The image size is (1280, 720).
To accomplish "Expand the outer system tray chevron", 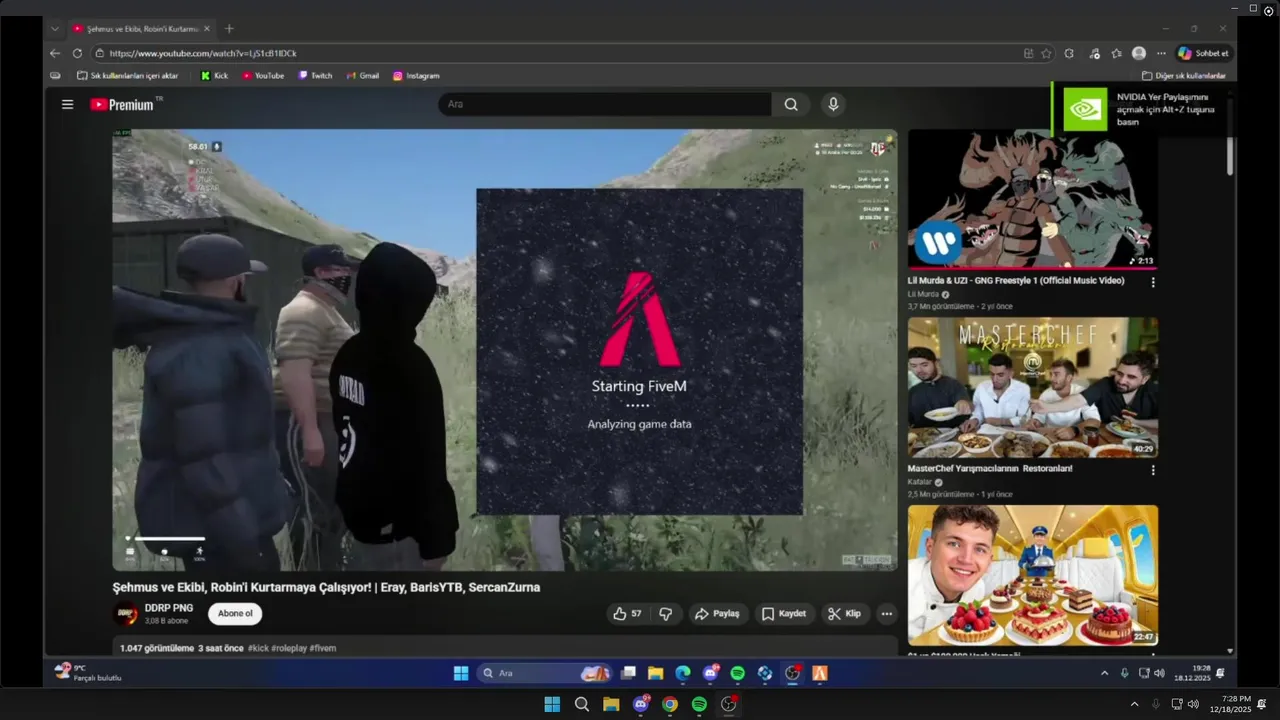I will [1134, 704].
